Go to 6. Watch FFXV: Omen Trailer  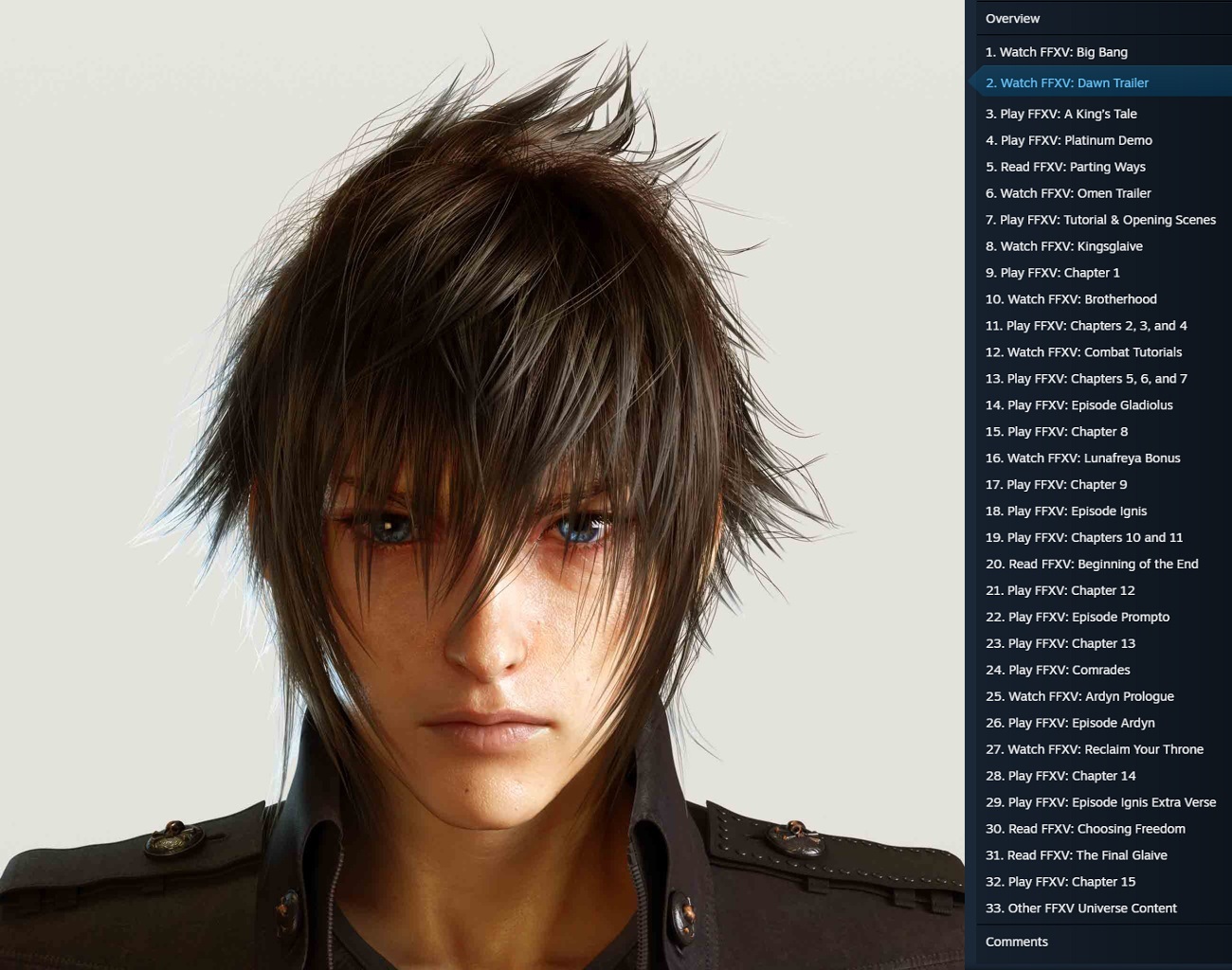point(1068,193)
